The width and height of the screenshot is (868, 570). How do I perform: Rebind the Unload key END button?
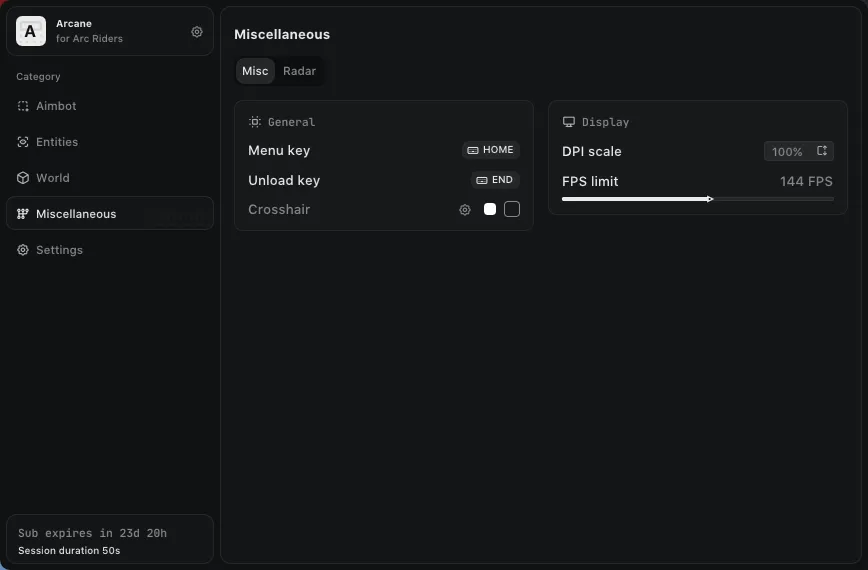coord(495,180)
